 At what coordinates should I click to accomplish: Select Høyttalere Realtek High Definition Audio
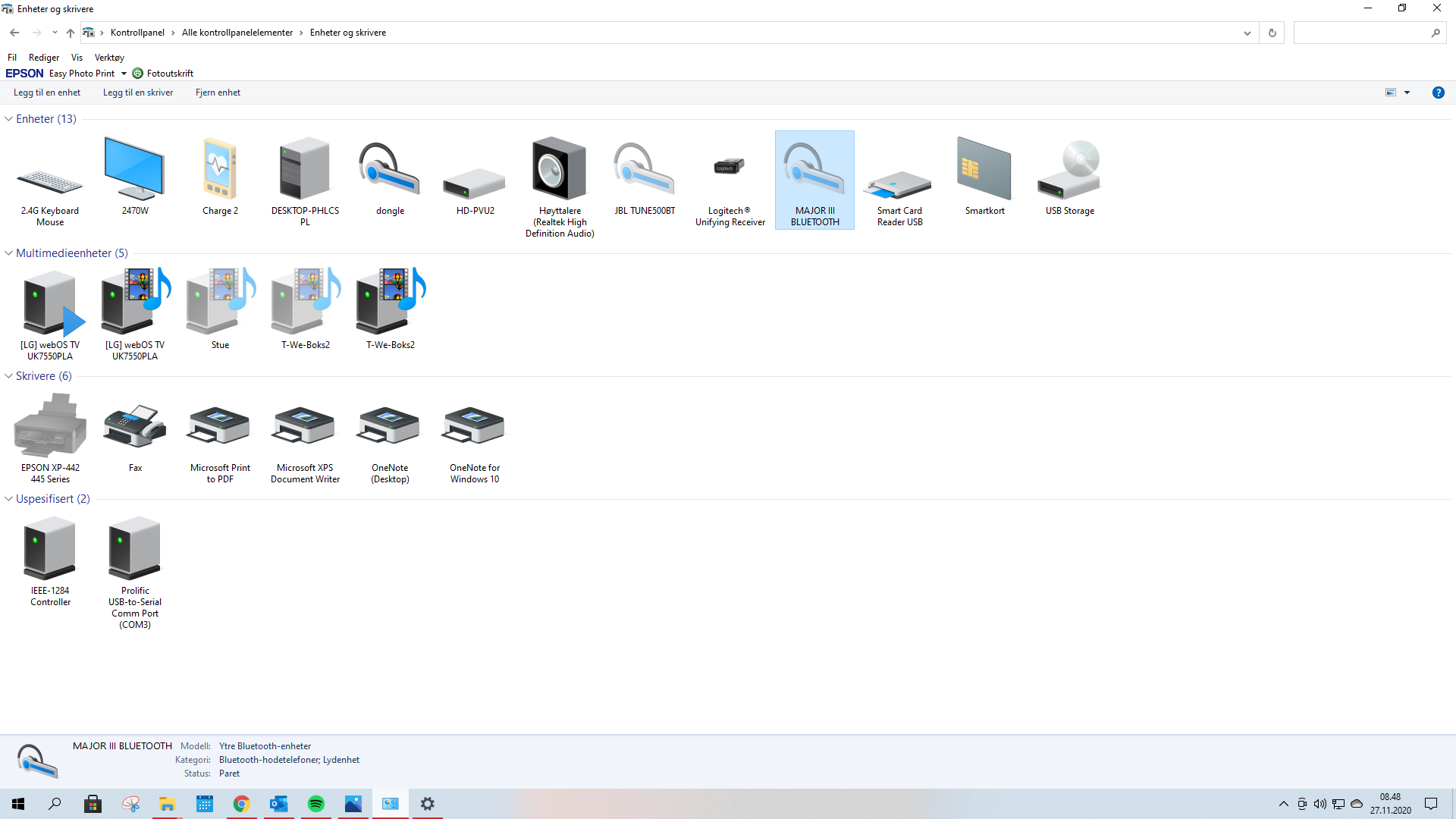560,187
